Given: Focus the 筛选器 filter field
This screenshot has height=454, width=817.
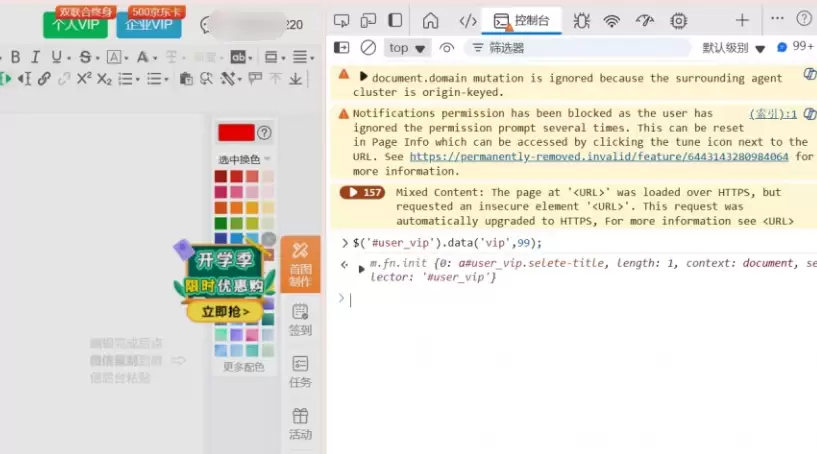Looking at the screenshot, I should (x=576, y=48).
